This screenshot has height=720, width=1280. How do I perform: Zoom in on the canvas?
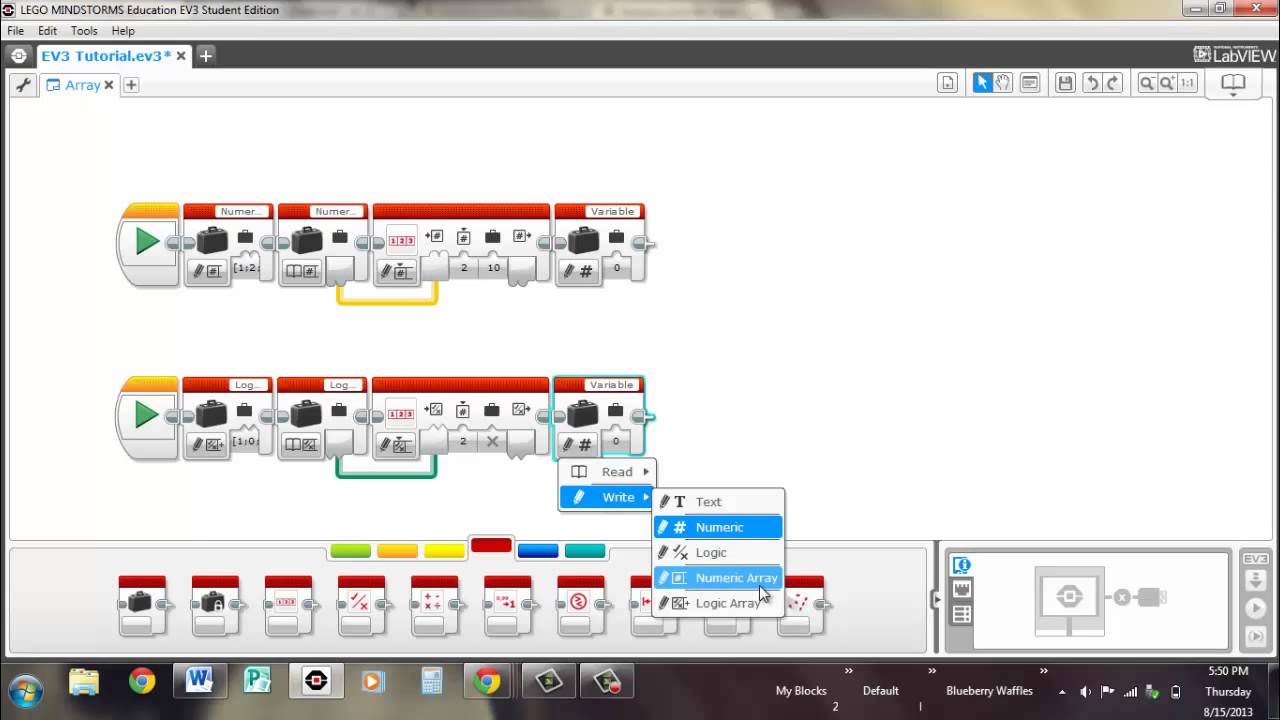click(1167, 83)
